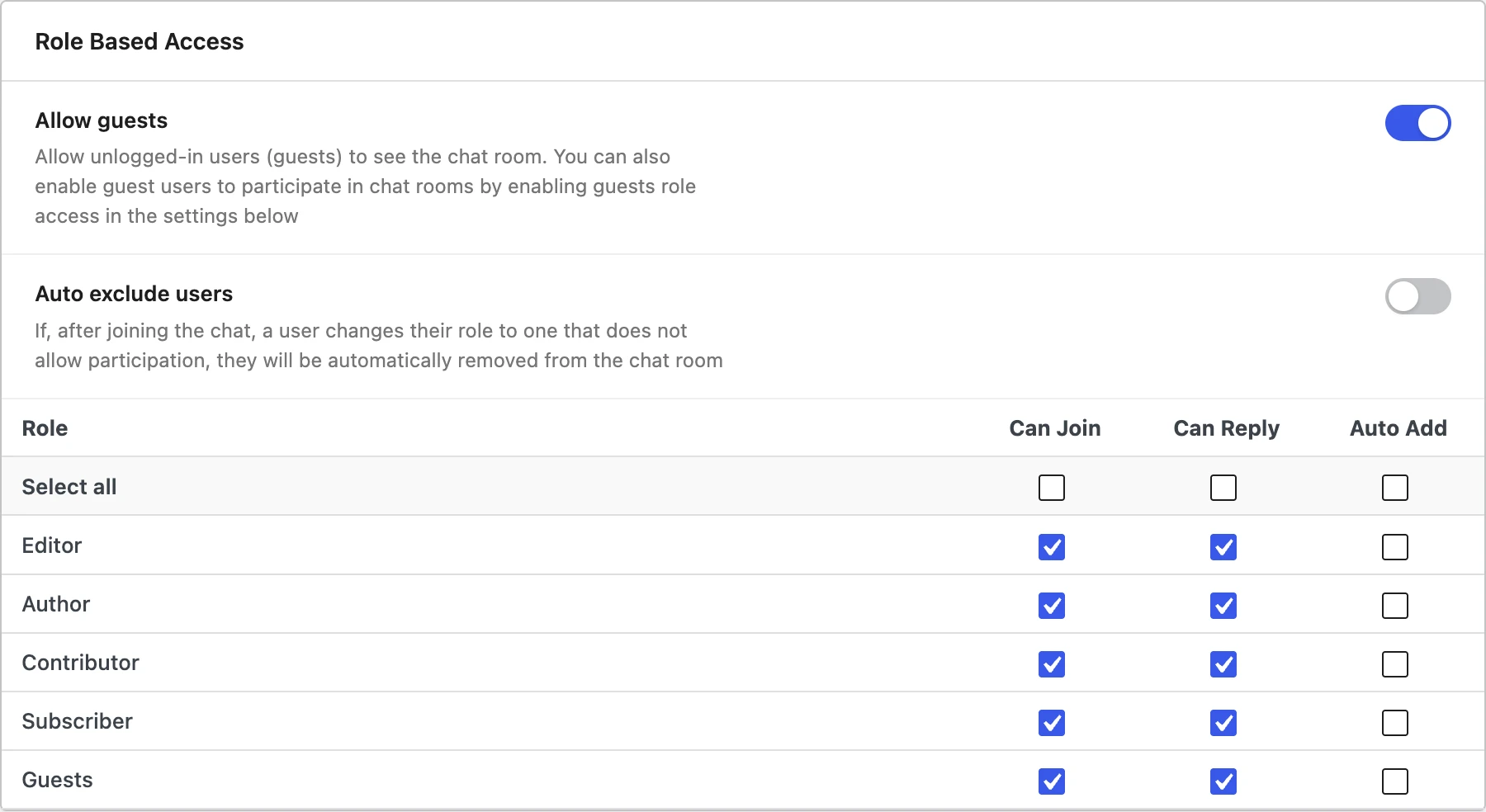Click the Auto exclude users label
Viewport: 1486px width, 812px height.
pos(134,294)
